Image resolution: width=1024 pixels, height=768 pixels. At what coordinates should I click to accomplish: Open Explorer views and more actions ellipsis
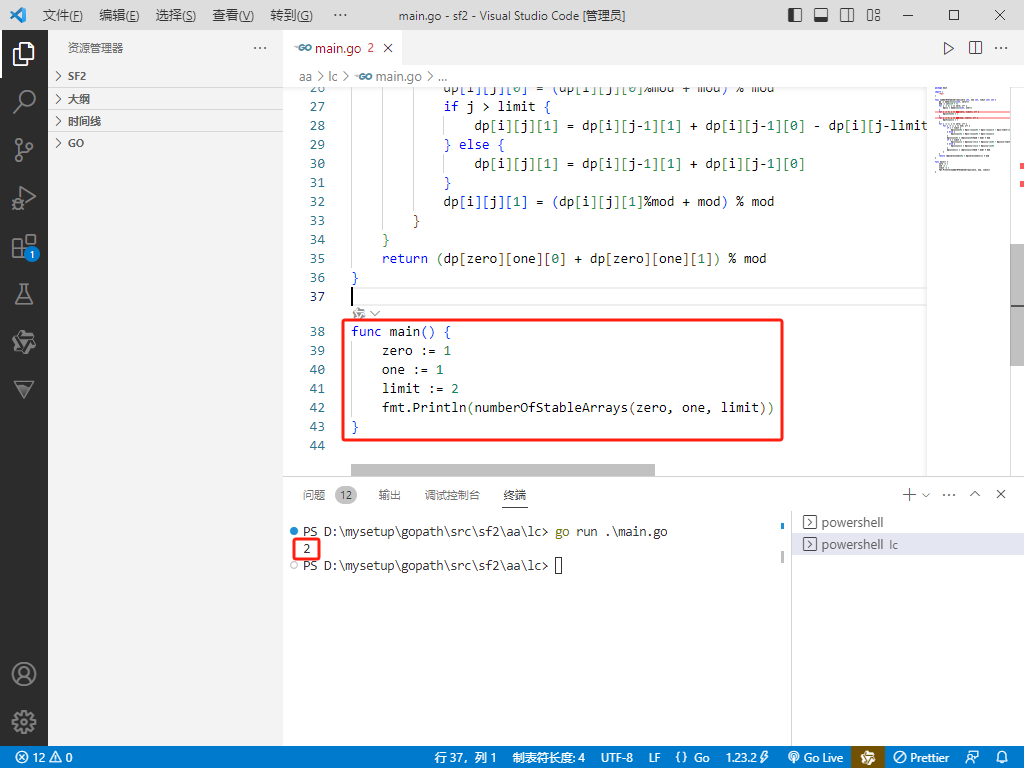tap(260, 48)
